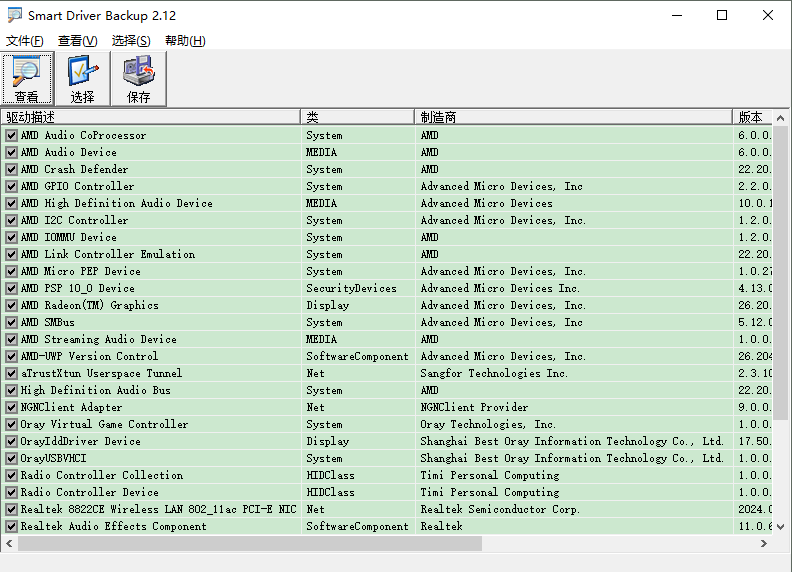Uncheck the AMD Radeon(TM) Graphics checkbox
Viewport: 792px width, 572px height.
point(11,305)
